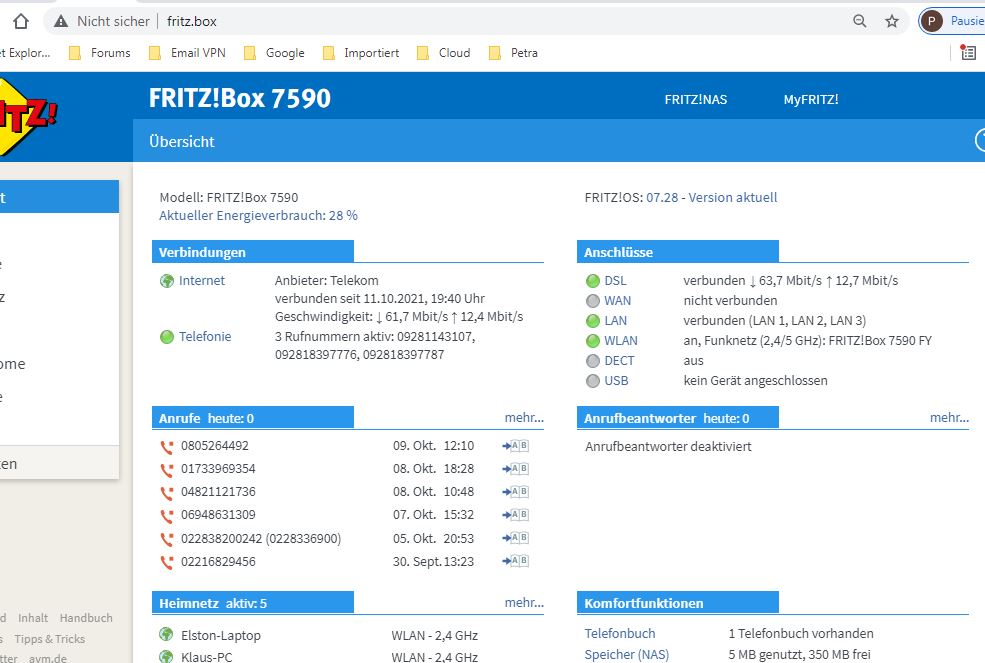Image resolution: width=985 pixels, height=663 pixels.
Task: Click the 'Version aktuell' link
Action: click(732, 197)
